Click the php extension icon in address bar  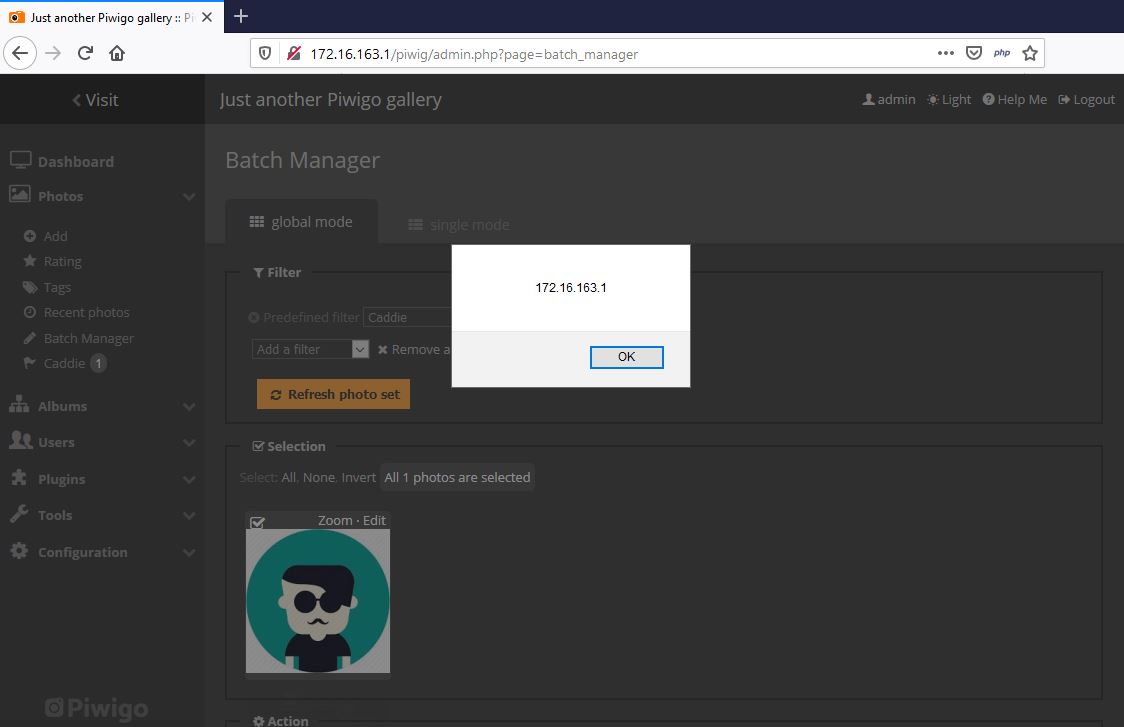(1002, 53)
